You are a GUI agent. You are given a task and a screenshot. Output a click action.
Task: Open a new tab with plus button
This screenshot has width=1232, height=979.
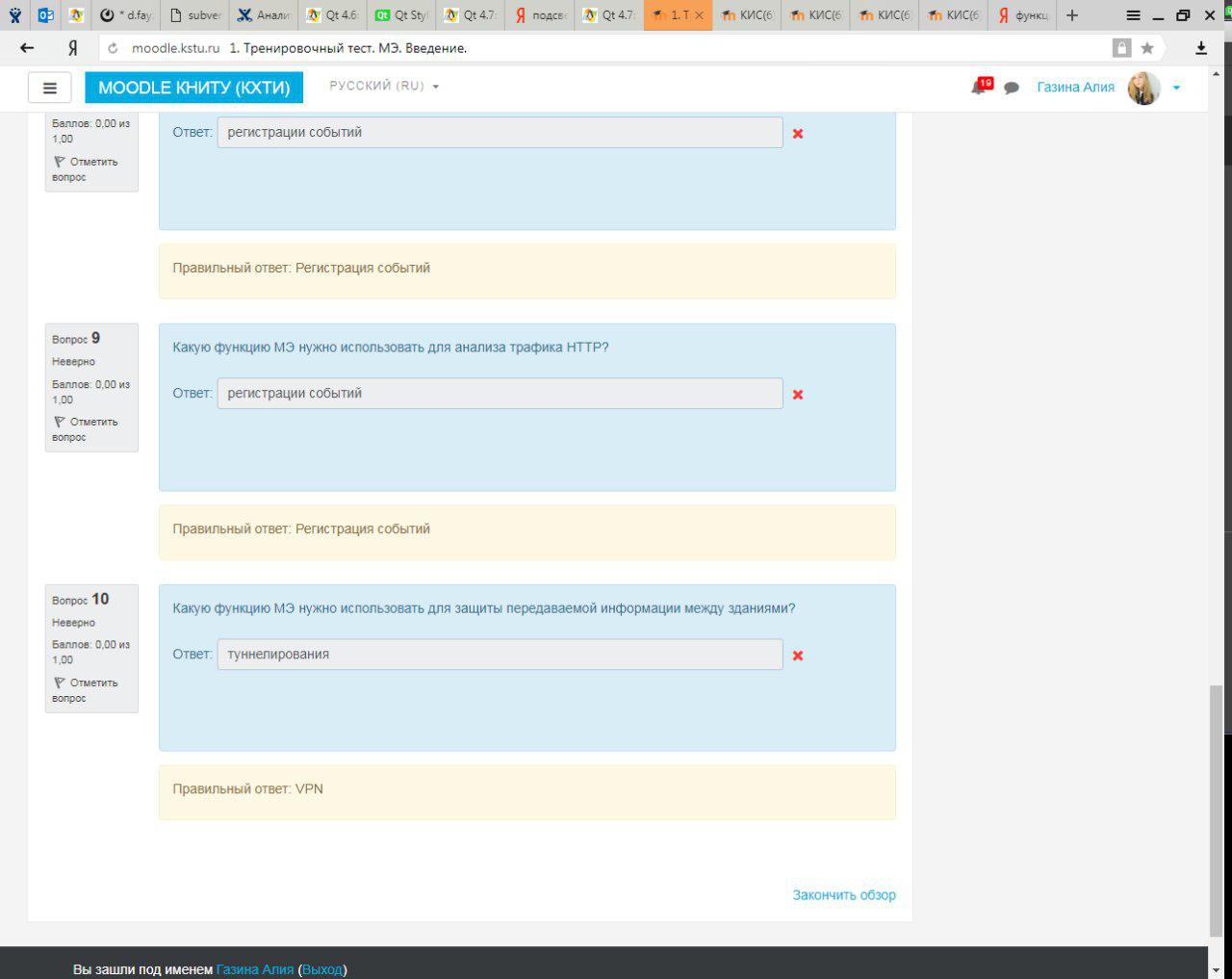coord(1072,15)
